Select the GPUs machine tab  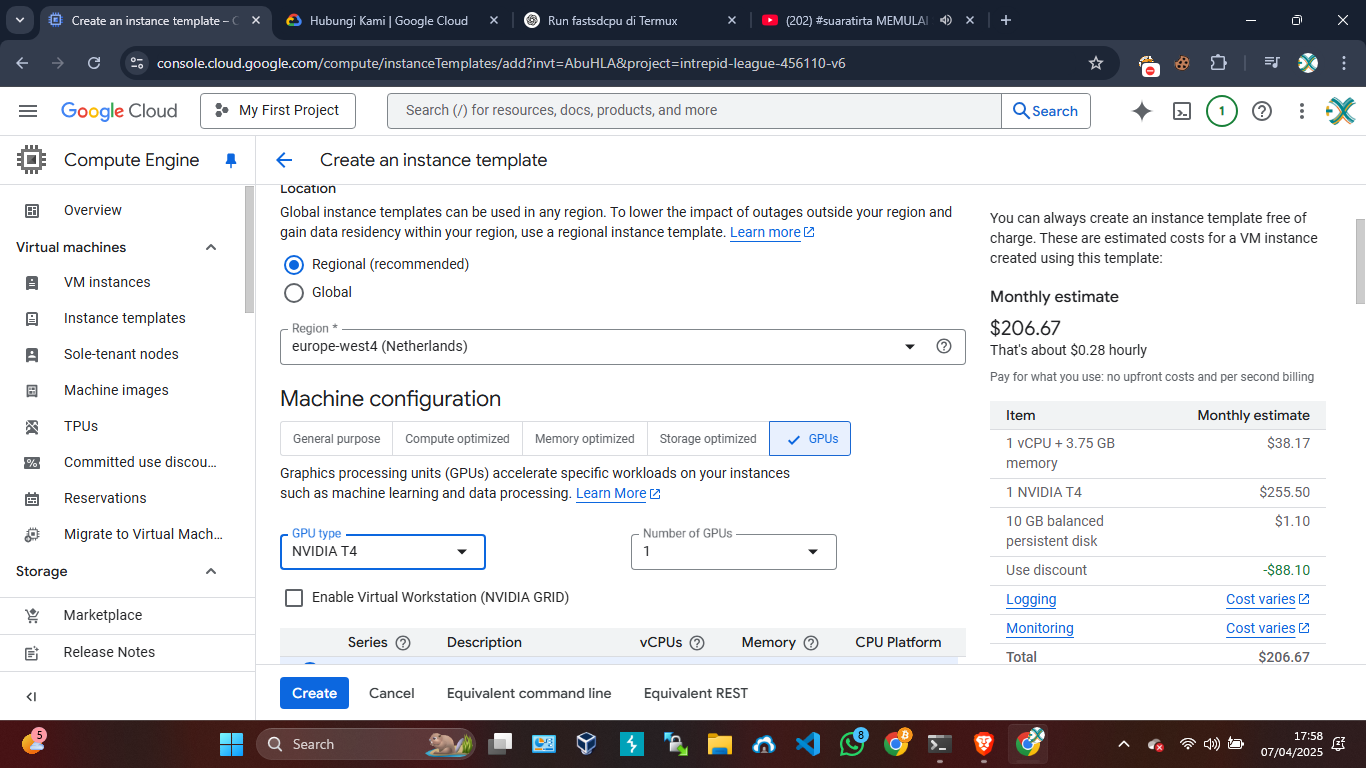[810, 439]
